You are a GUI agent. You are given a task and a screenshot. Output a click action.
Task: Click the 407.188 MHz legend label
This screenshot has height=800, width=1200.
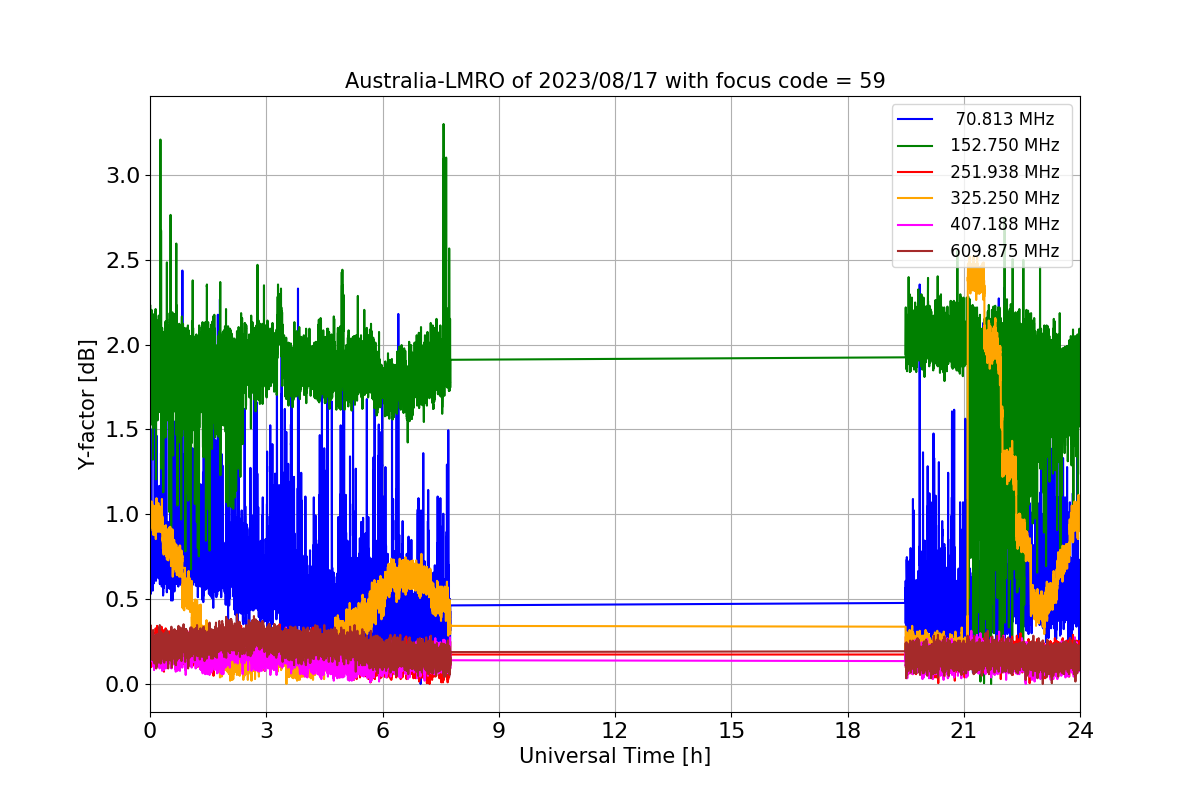(1005, 225)
